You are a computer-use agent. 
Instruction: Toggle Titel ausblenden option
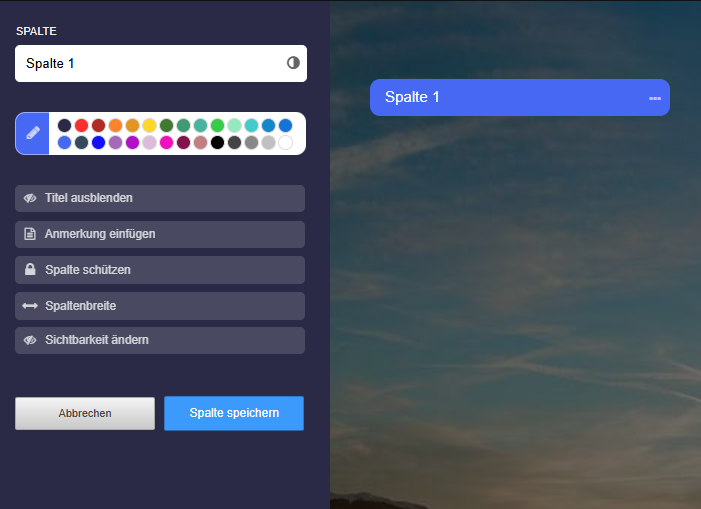160,198
